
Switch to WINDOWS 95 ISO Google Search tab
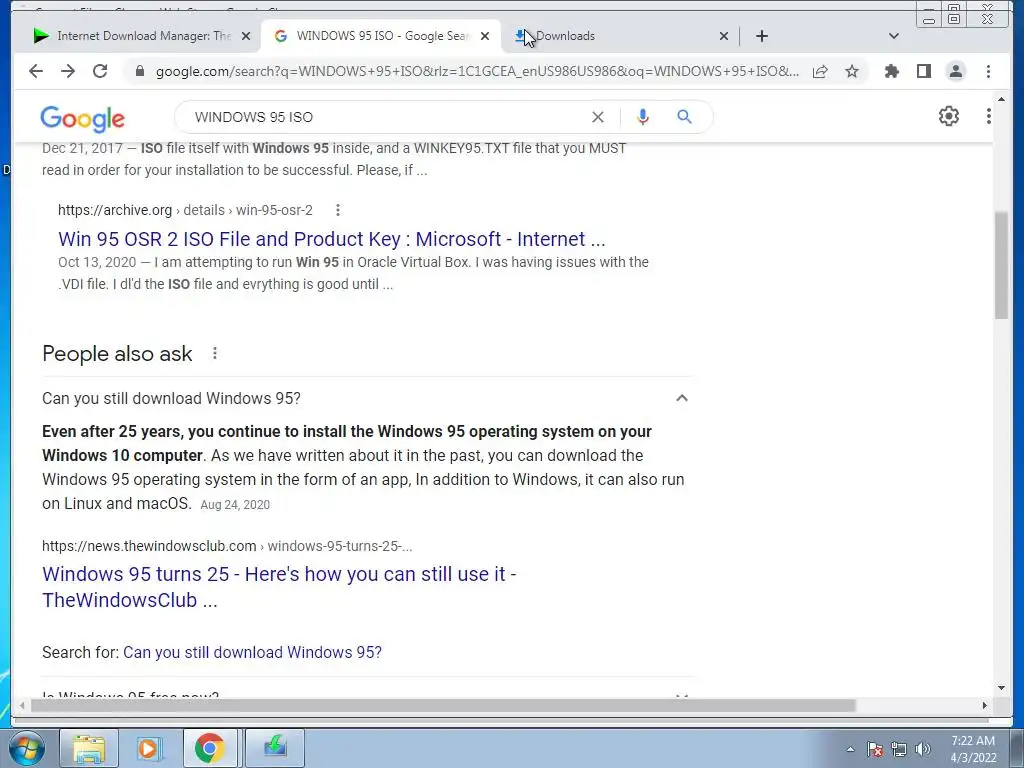pyautogui.click(x=380, y=36)
